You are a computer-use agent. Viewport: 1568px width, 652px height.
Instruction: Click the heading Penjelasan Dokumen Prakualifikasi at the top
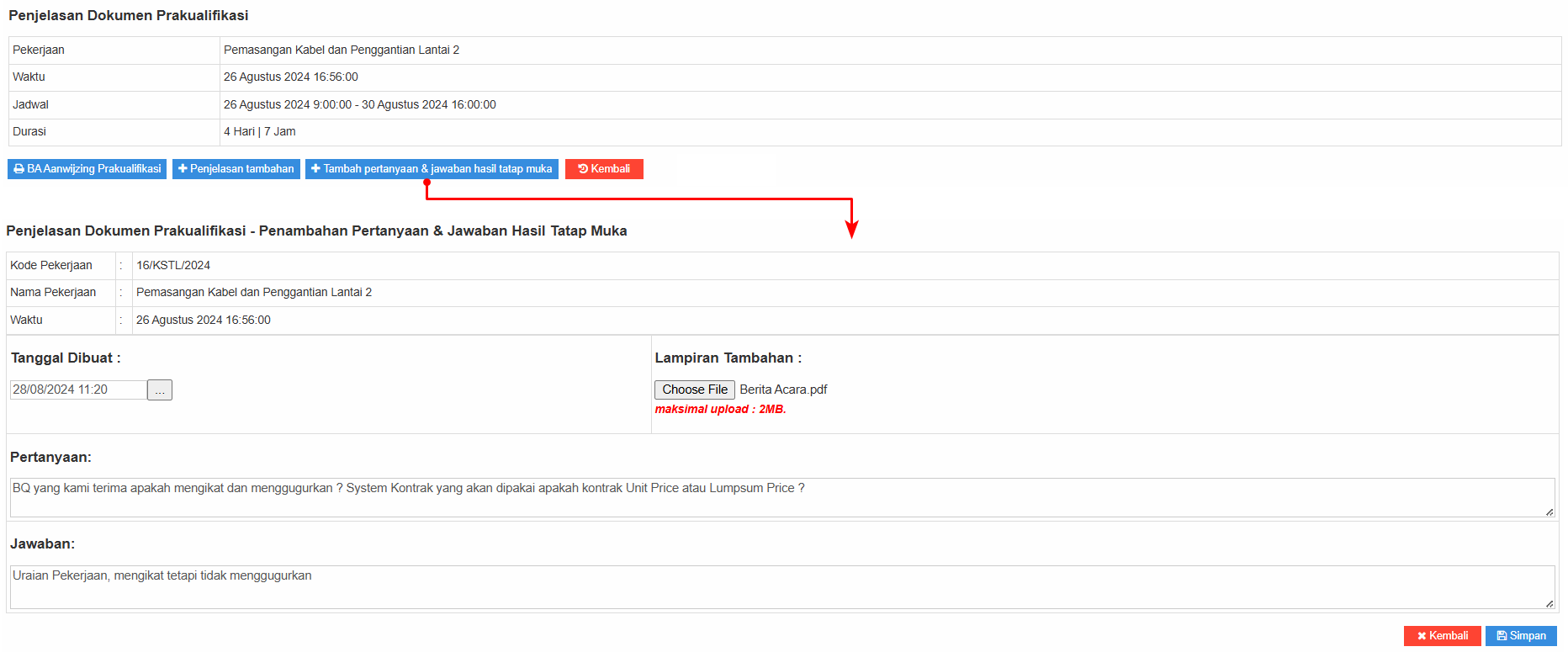coord(129,15)
